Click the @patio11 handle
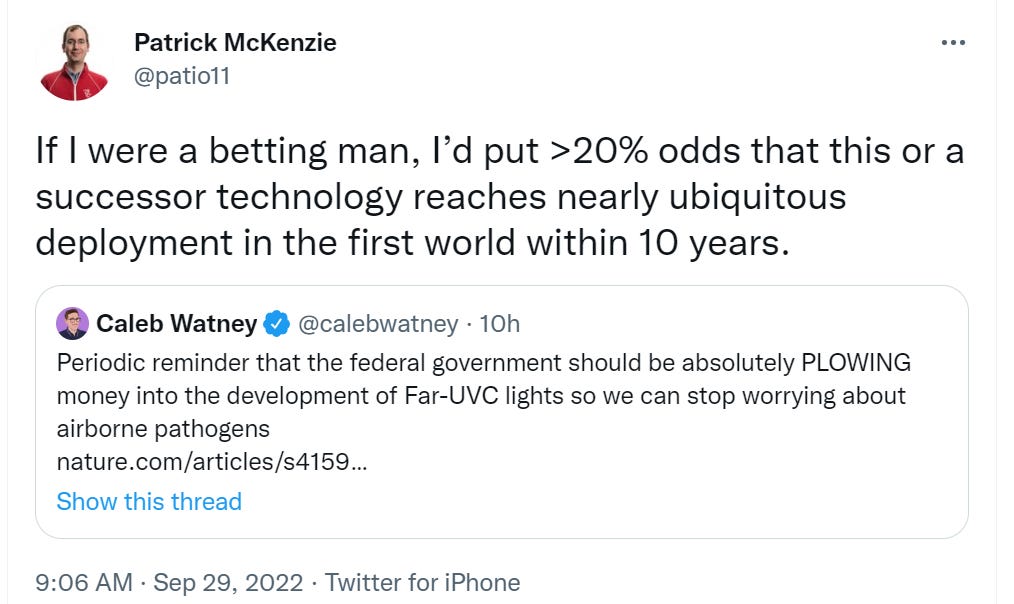 click(181, 75)
